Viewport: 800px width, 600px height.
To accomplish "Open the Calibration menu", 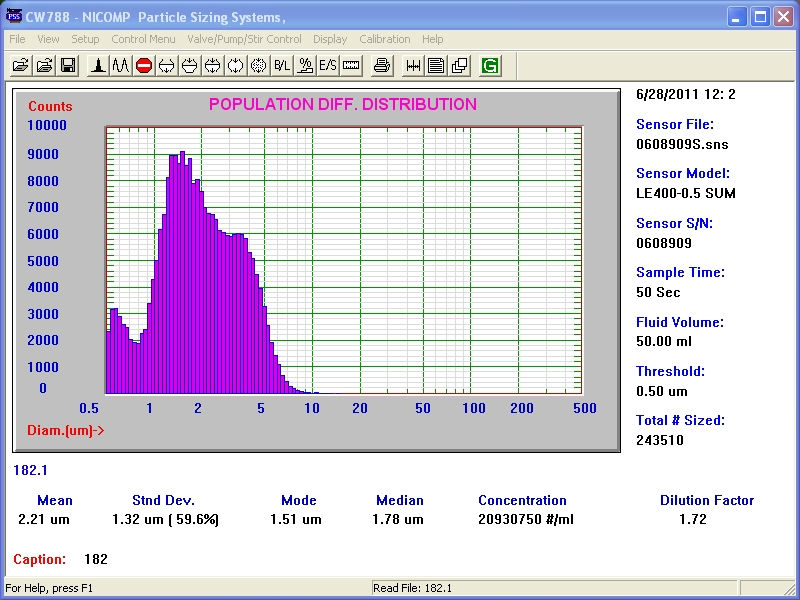I will pos(384,39).
